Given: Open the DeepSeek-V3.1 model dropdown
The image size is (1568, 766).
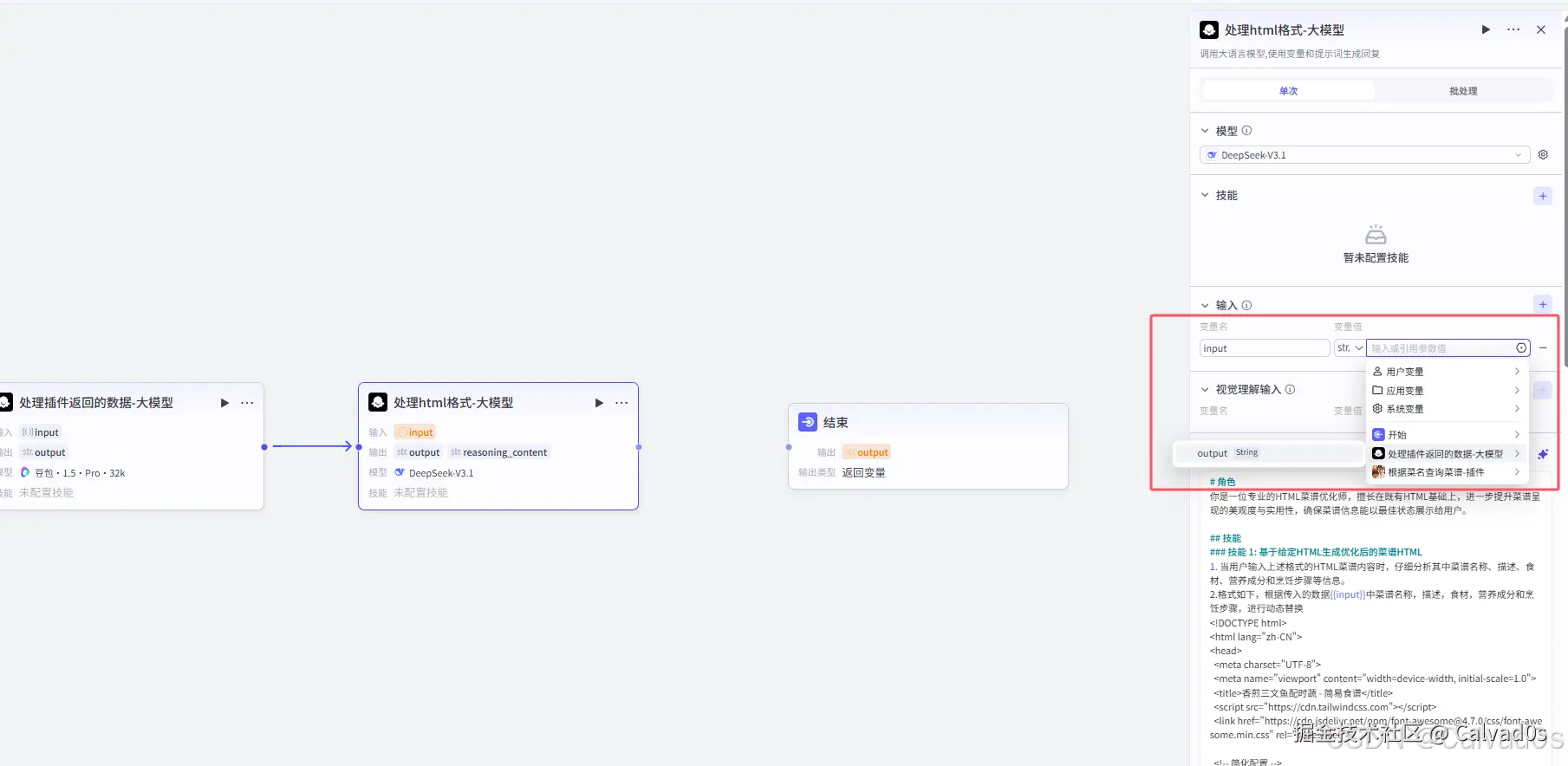Looking at the screenshot, I should pyautogui.click(x=1364, y=155).
